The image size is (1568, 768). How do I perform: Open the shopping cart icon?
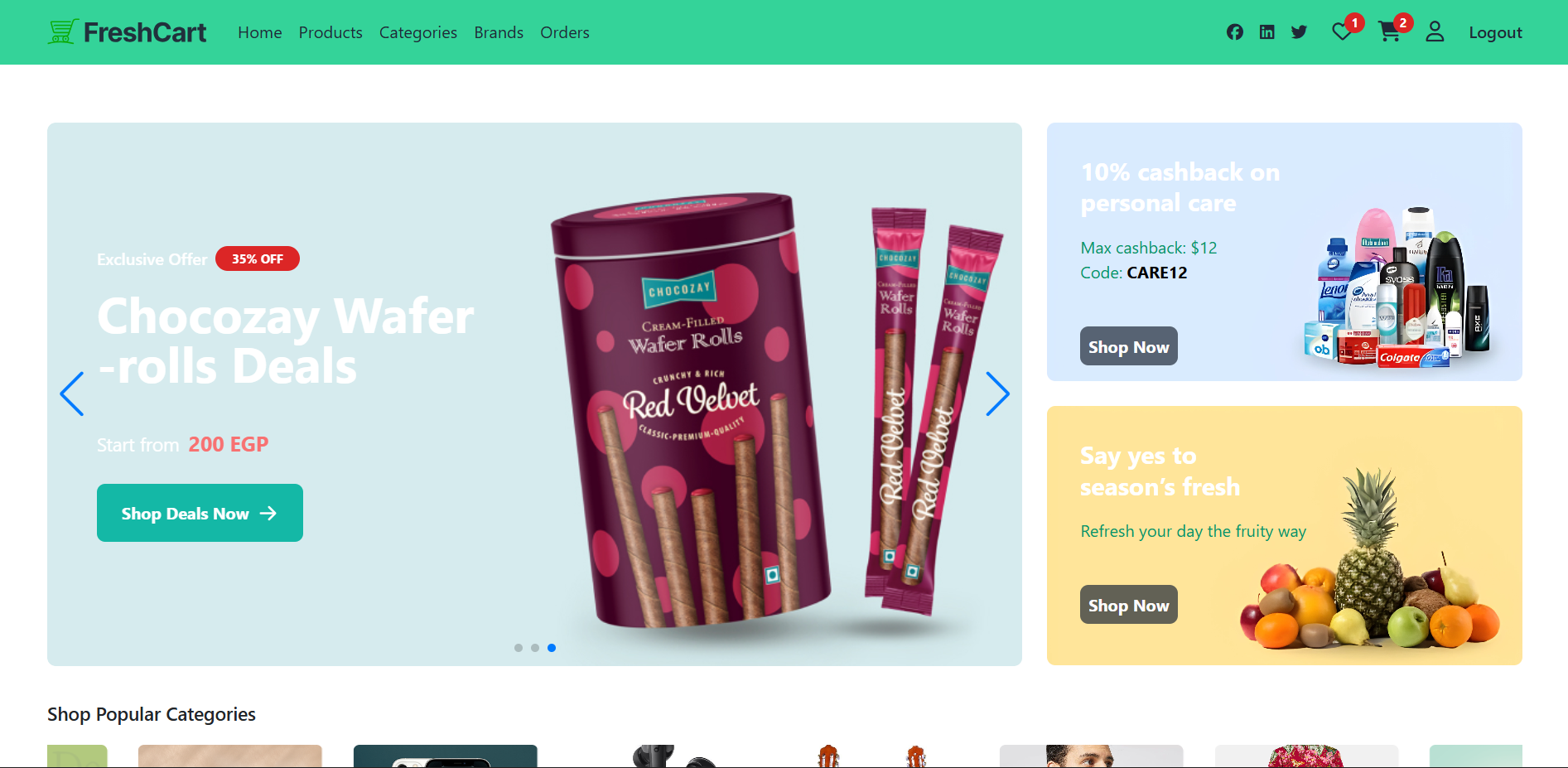(1389, 32)
